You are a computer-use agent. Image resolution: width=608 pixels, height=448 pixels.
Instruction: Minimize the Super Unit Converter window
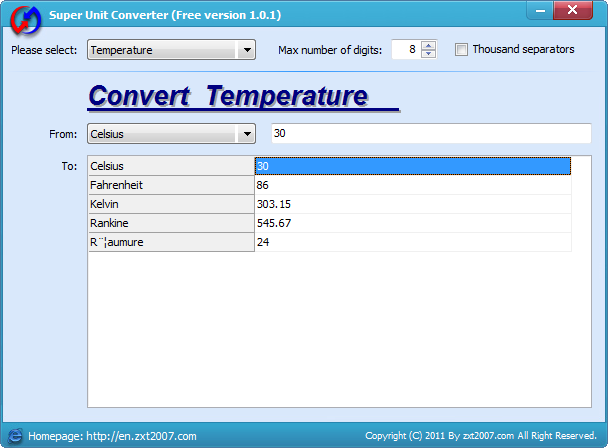540,10
